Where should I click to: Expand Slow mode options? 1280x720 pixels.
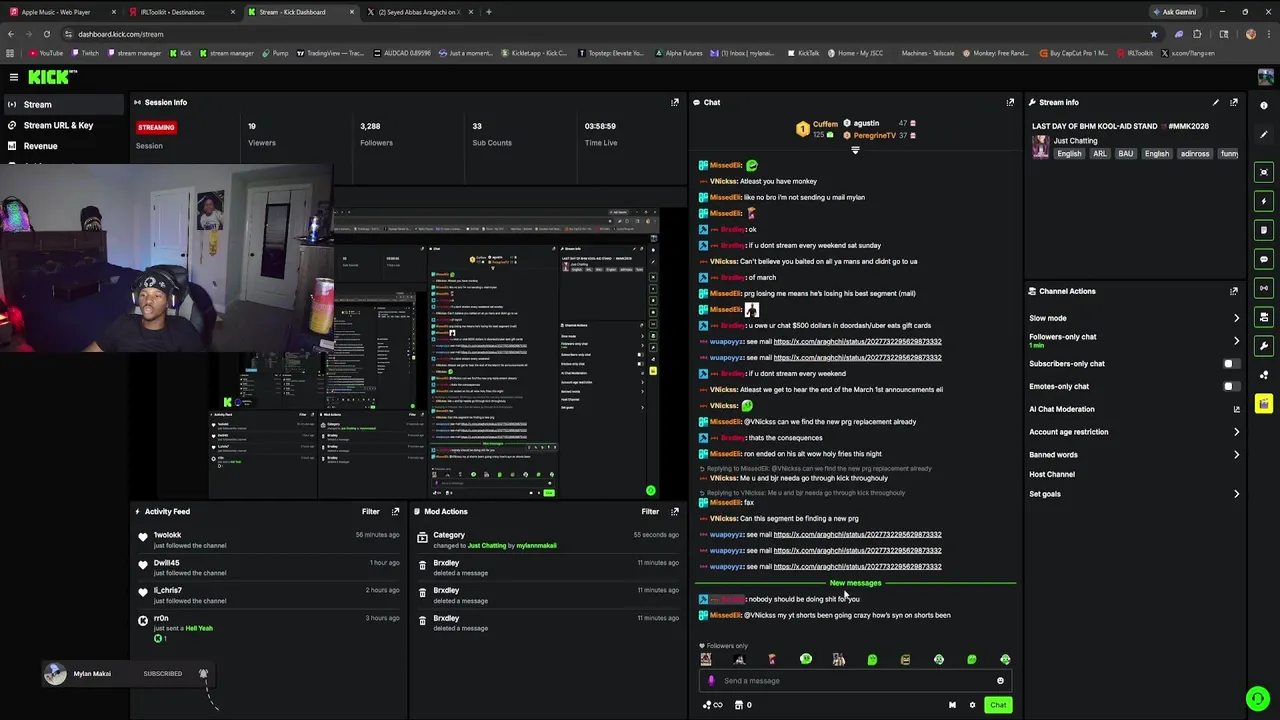[1236, 318]
